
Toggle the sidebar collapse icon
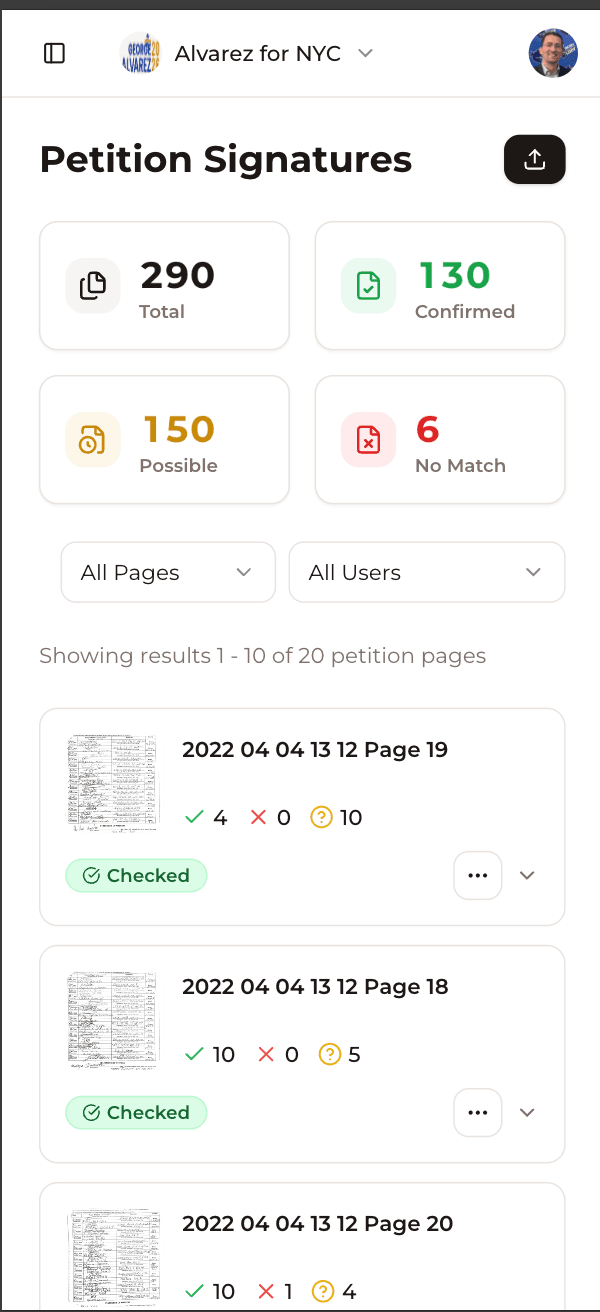[x=54, y=53]
